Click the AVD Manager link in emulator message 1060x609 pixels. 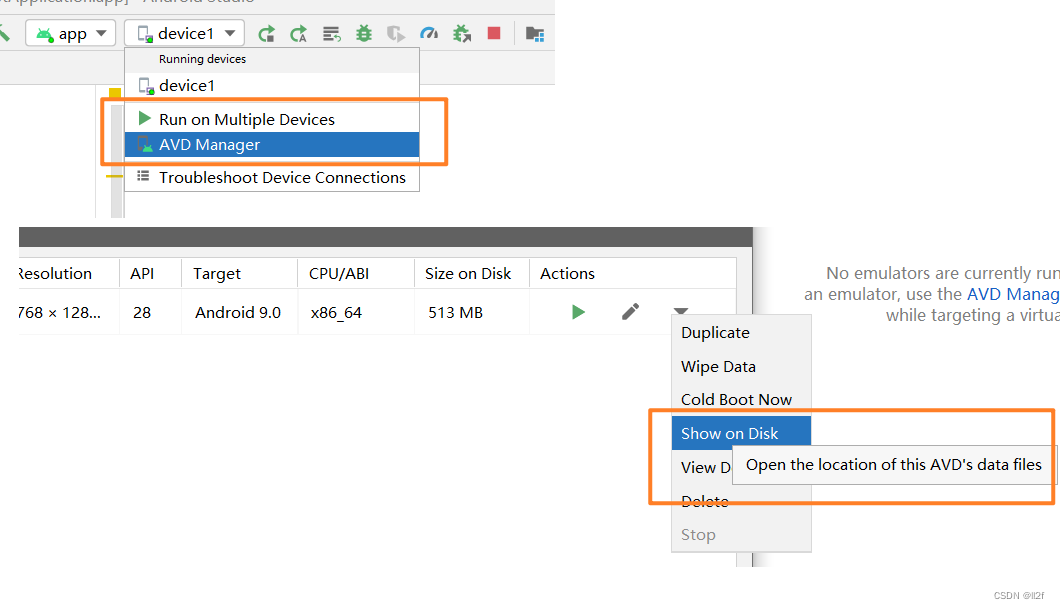click(1013, 294)
